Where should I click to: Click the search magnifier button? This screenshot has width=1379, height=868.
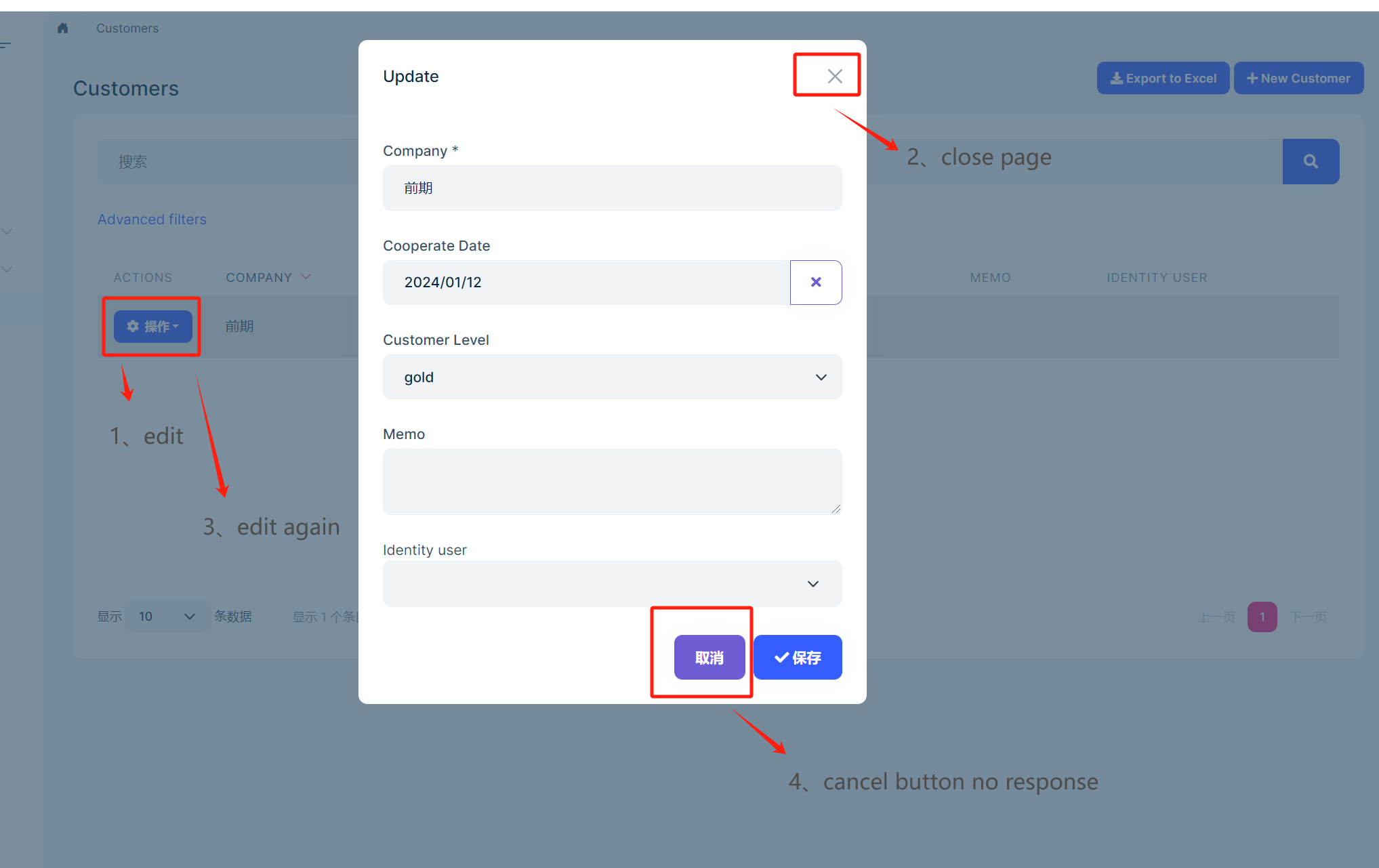[1310, 162]
